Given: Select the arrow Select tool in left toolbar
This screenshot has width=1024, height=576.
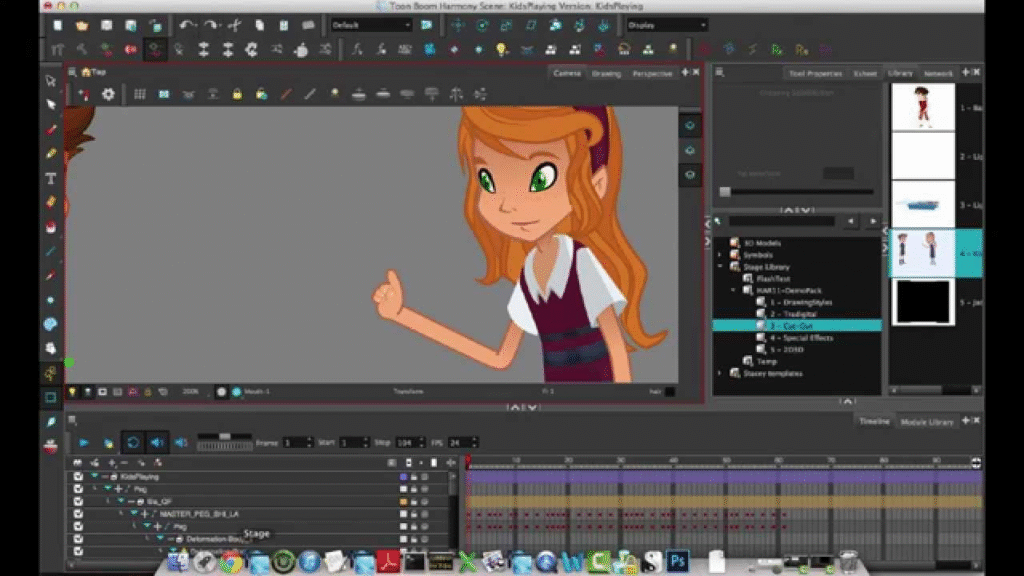Looking at the screenshot, I should tap(51, 81).
